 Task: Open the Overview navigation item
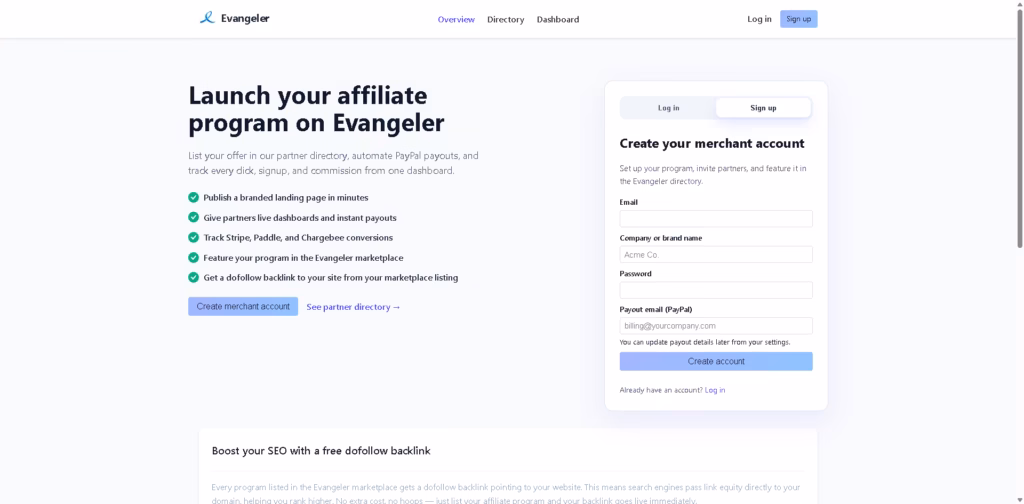click(456, 20)
